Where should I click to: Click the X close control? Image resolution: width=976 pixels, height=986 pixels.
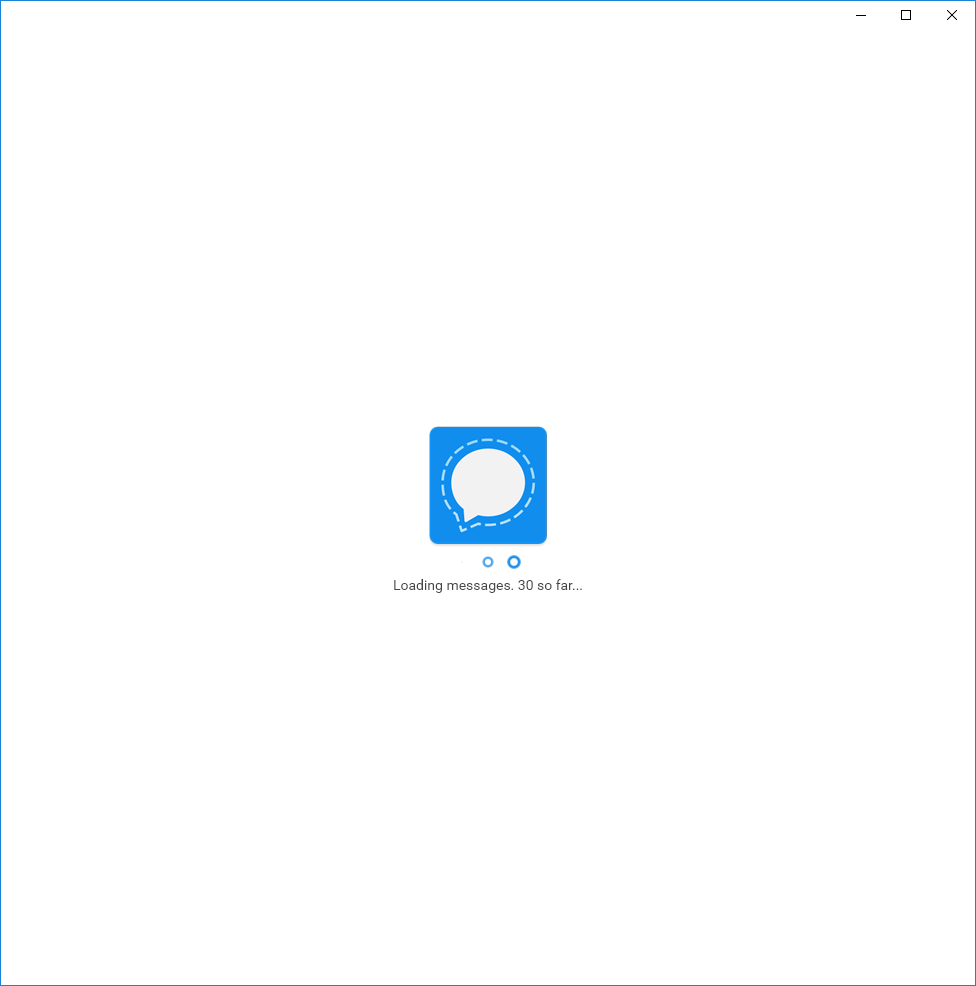(951, 15)
